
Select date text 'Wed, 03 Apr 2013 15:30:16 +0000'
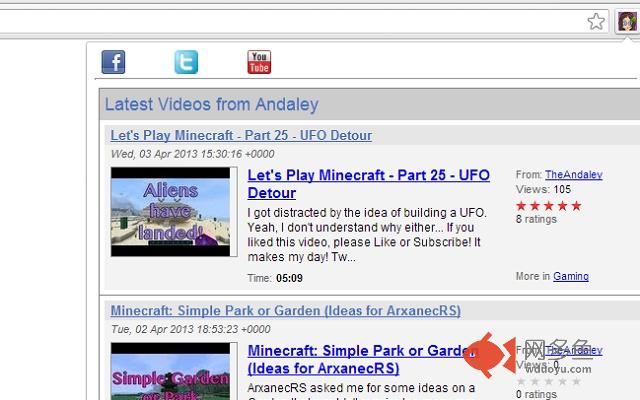coord(193,154)
